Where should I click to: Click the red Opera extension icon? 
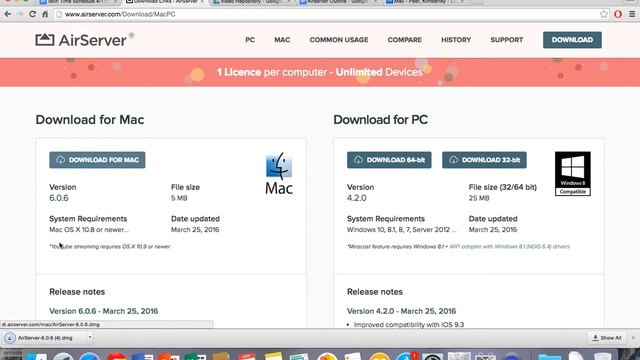[x=618, y=14]
